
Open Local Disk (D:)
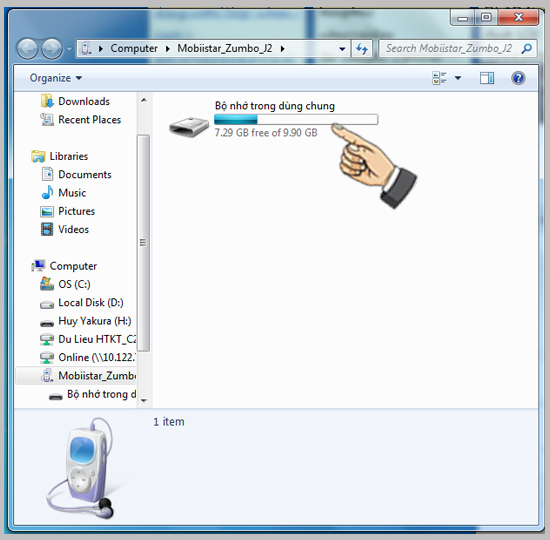pos(90,302)
